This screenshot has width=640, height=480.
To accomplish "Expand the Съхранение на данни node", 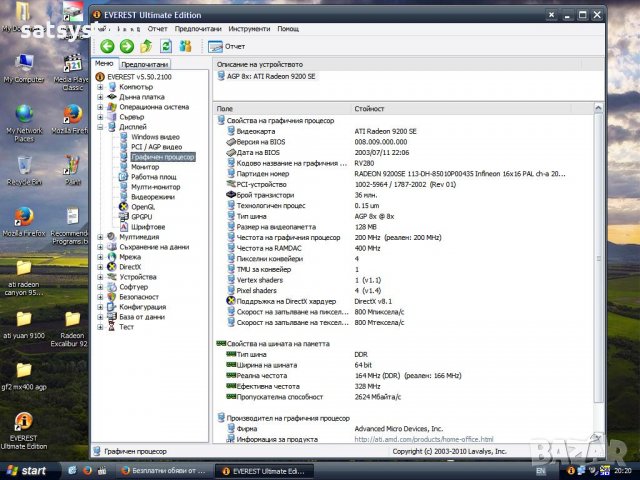I will pos(100,247).
